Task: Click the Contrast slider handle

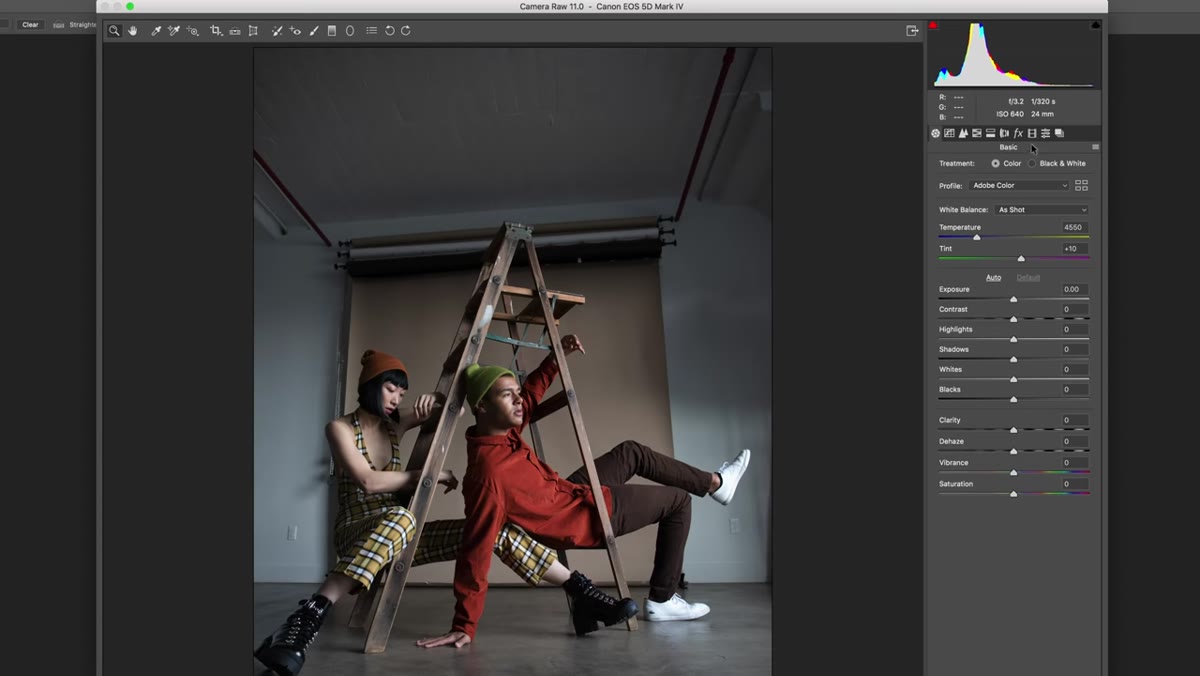Action: (1013, 320)
